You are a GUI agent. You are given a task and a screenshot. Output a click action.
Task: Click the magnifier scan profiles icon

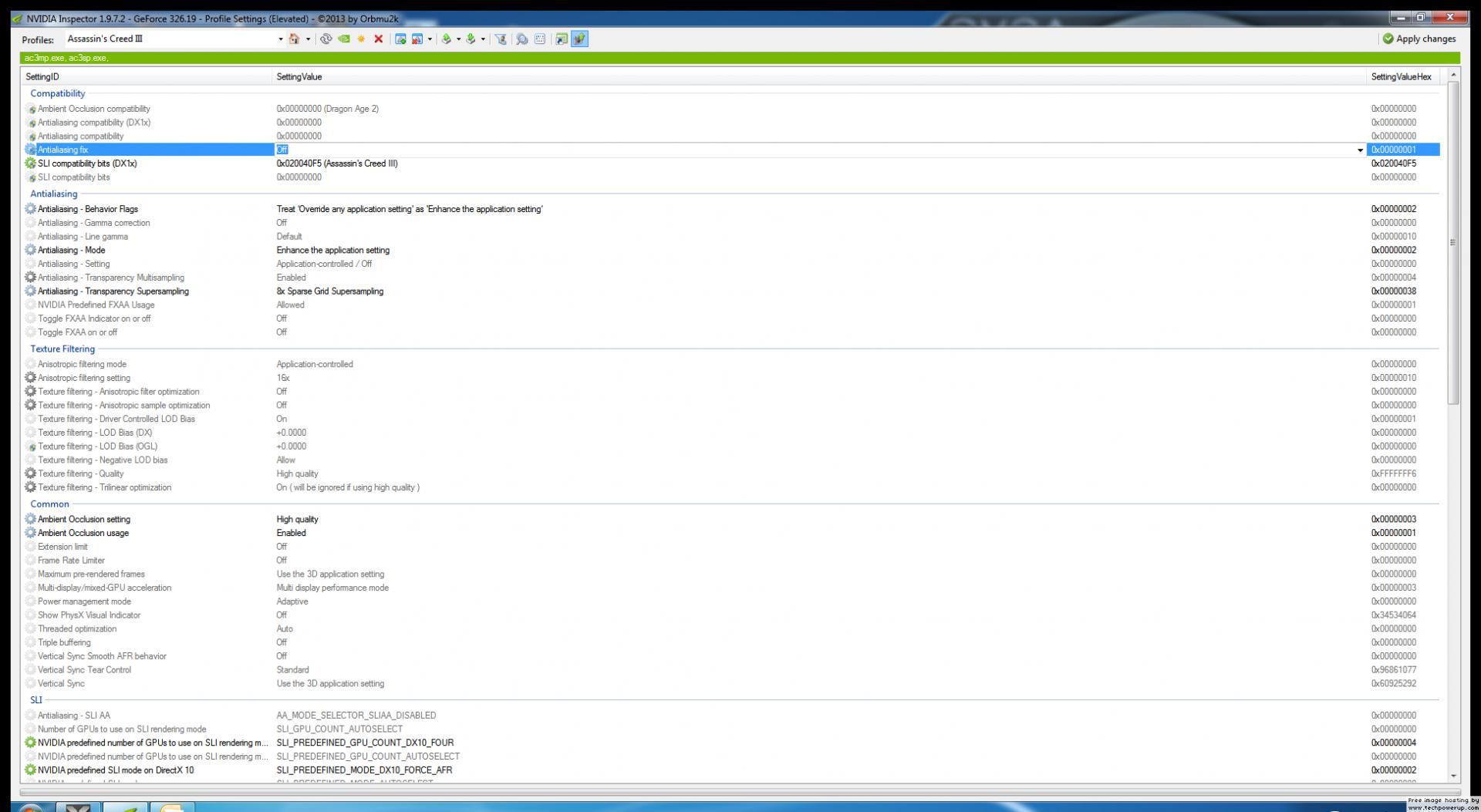point(522,39)
